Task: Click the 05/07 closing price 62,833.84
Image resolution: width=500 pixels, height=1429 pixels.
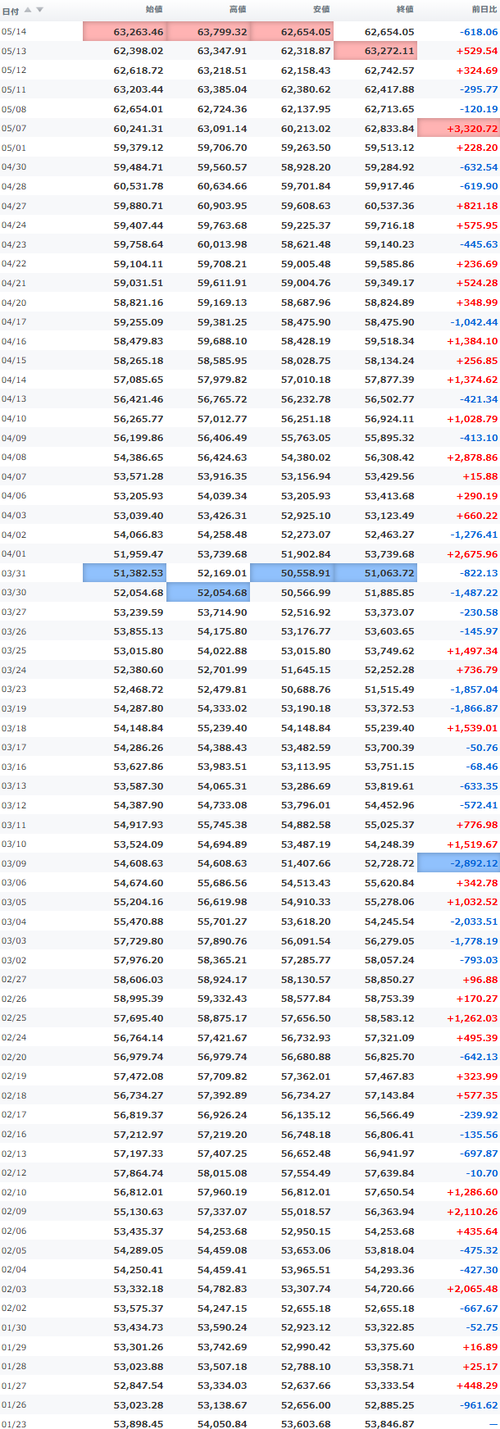Action: [x=390, y=128]
